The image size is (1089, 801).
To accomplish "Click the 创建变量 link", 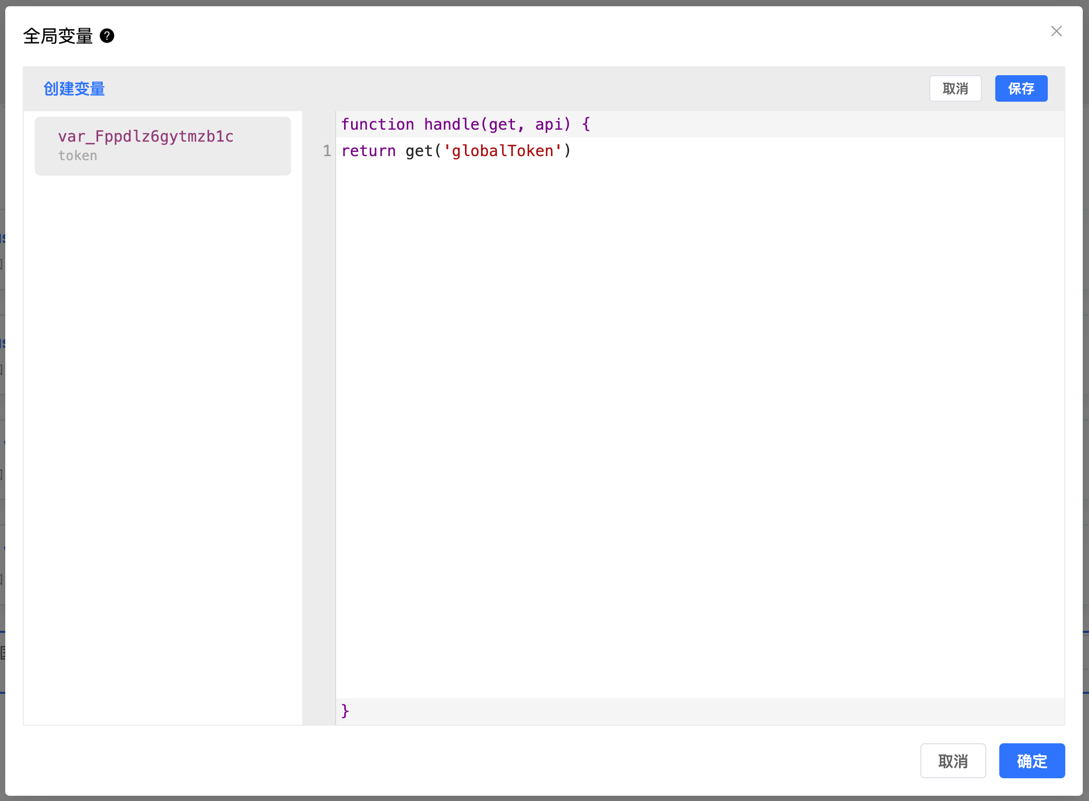I will coord(74,89).
